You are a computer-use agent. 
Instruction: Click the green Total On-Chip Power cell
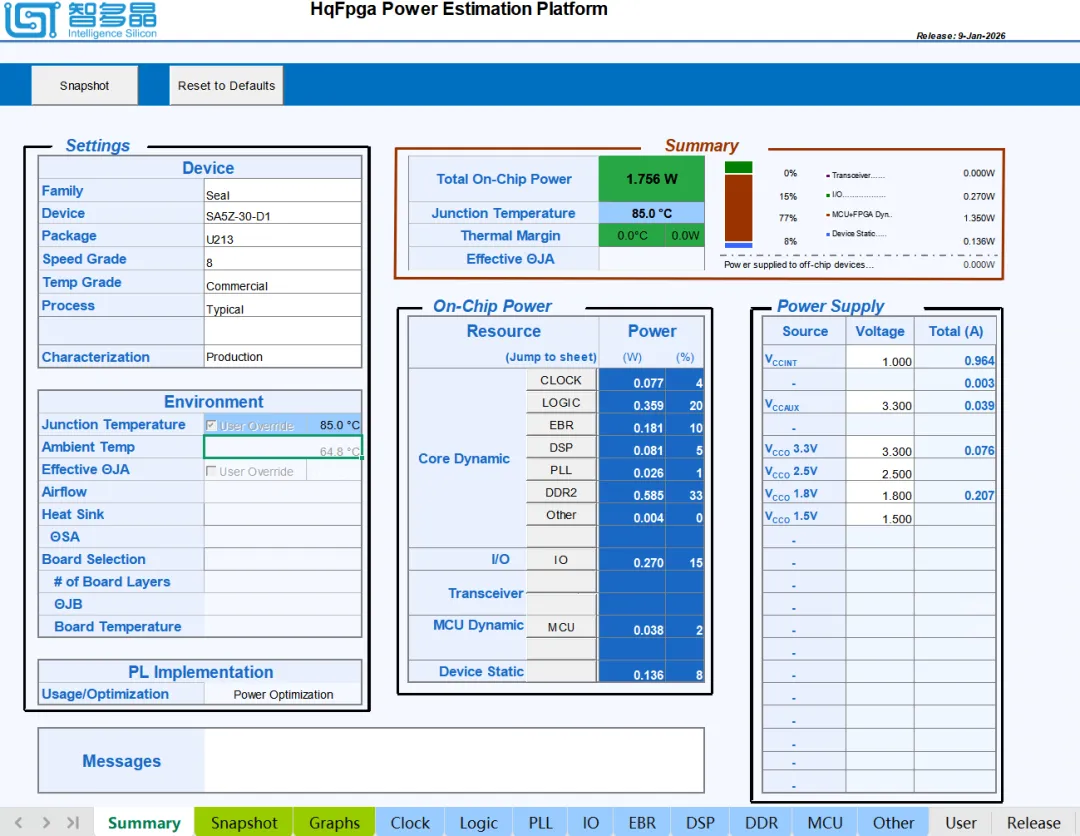tap(651, 179)
